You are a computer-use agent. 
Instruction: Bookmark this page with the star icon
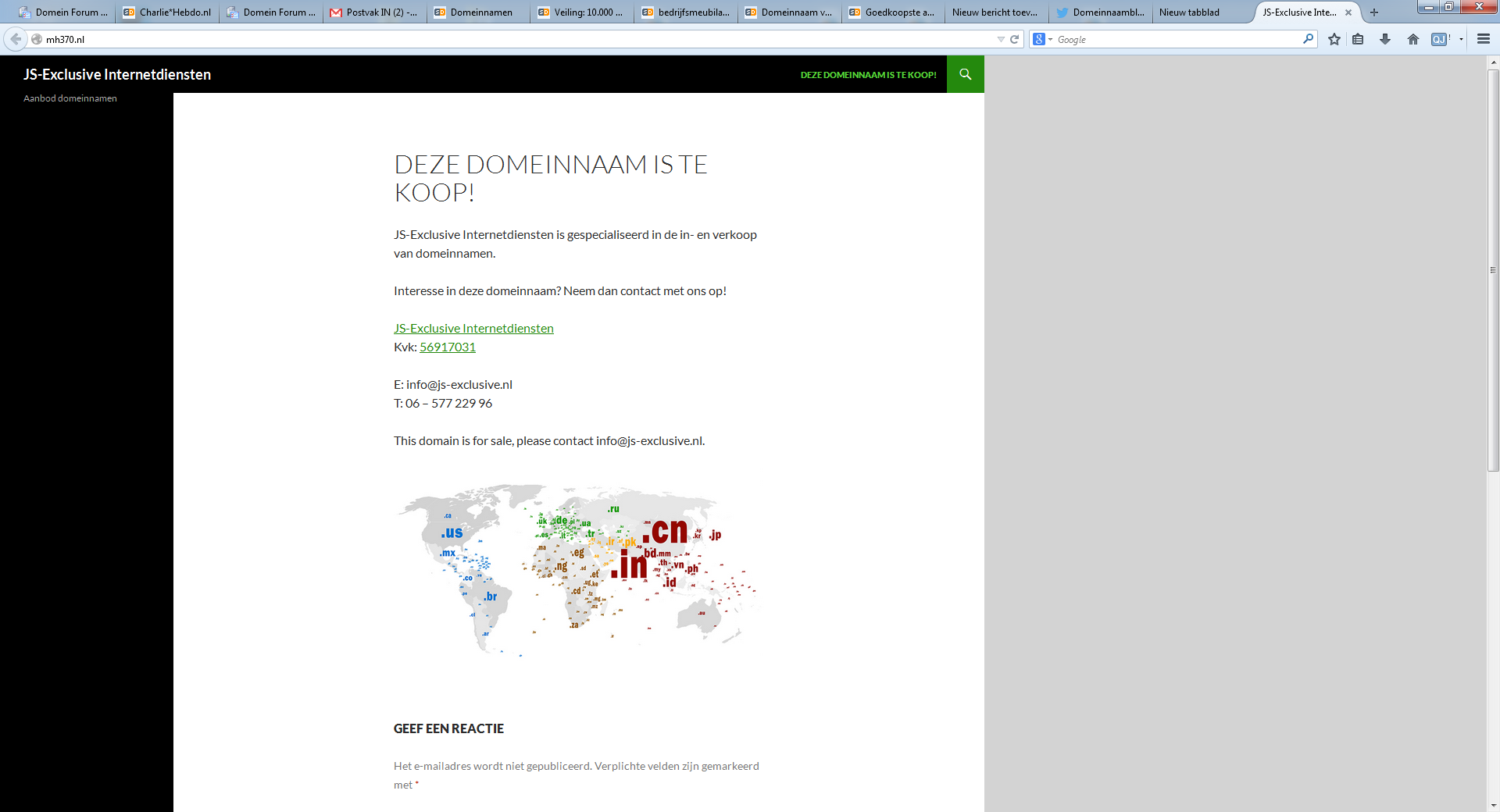[1334, 39]
